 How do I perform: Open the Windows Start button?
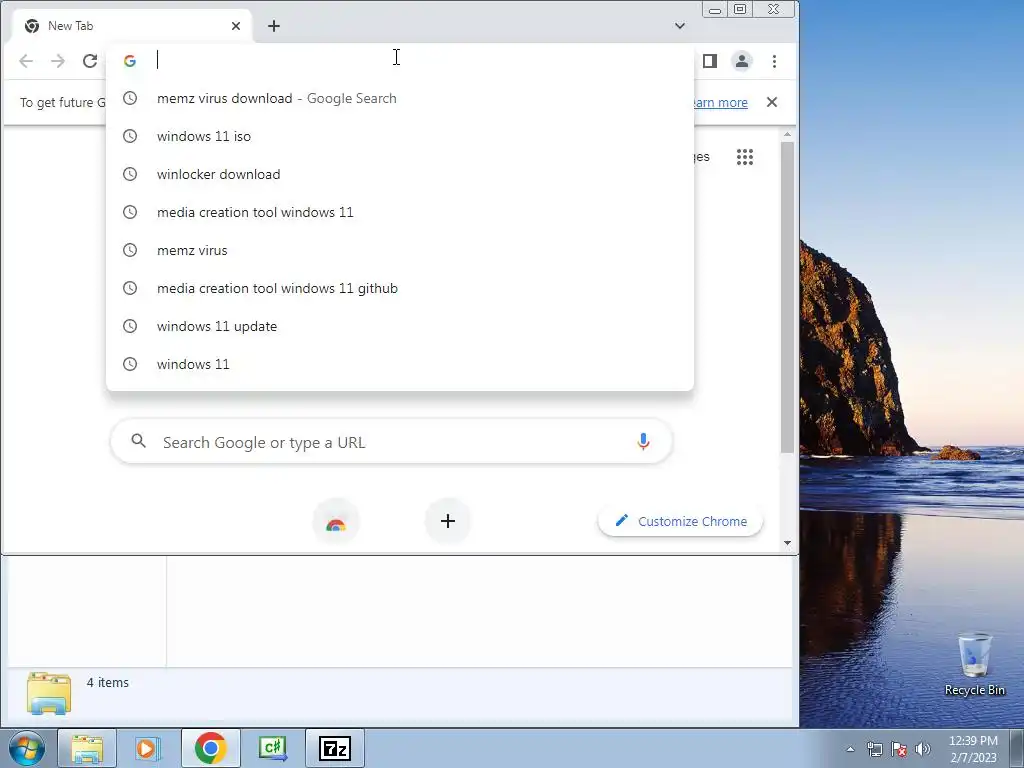[27, 748]
